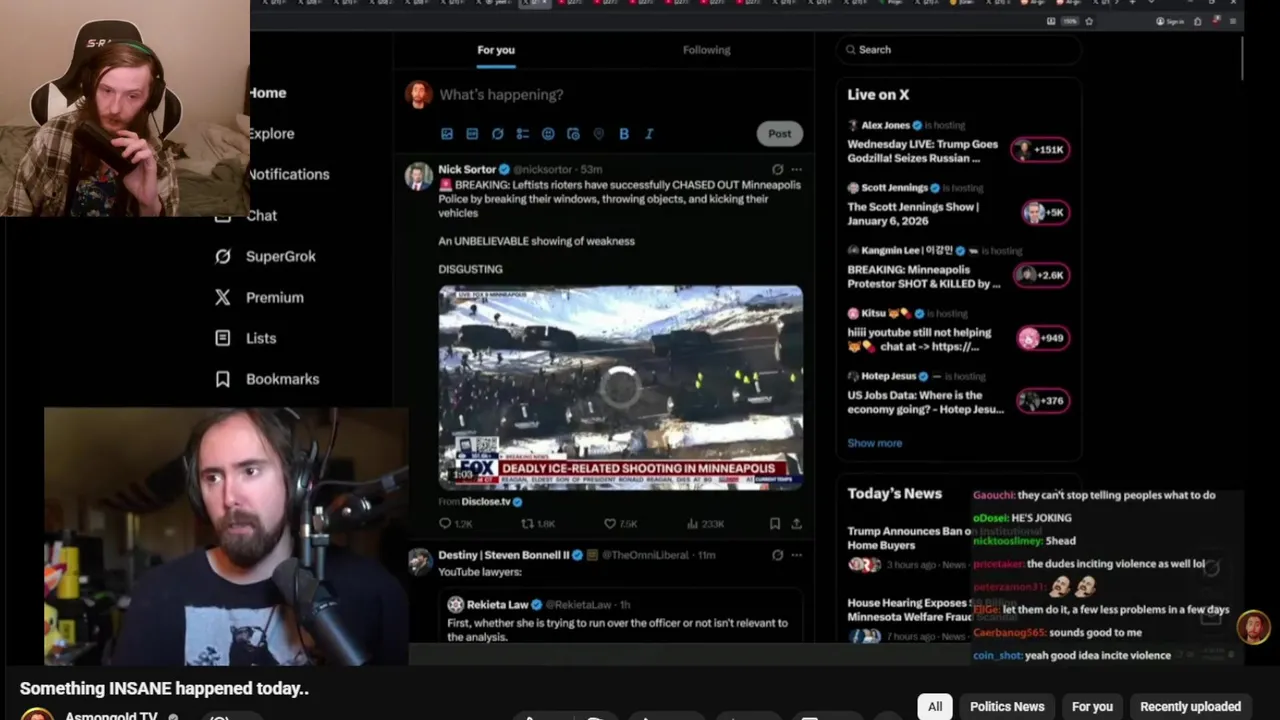Switch to the Following tab
This screenshot has width=1280, height=720.
pyautogui.click(x=707, y=50)
